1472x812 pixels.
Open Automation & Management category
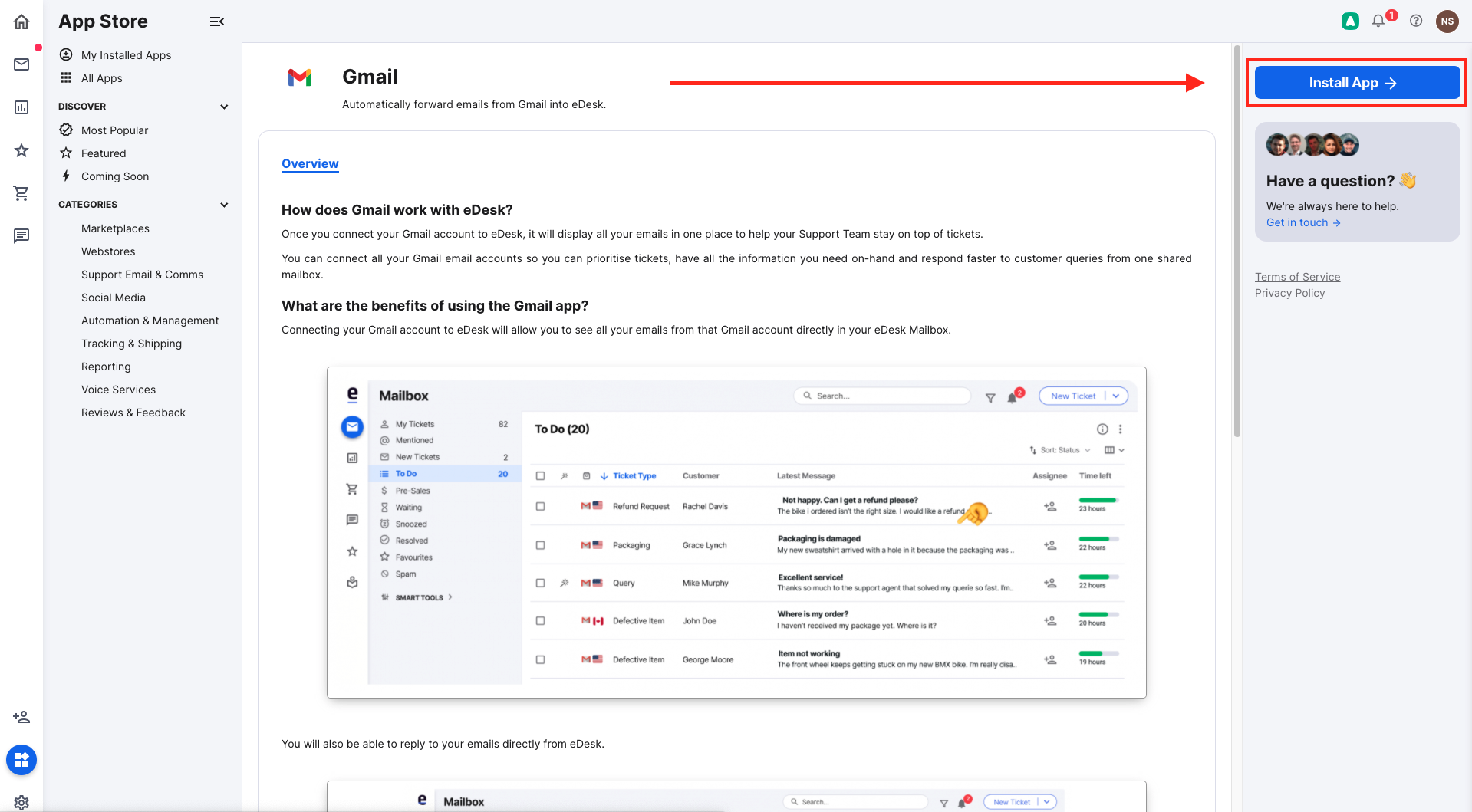click(x=150, y=321)
